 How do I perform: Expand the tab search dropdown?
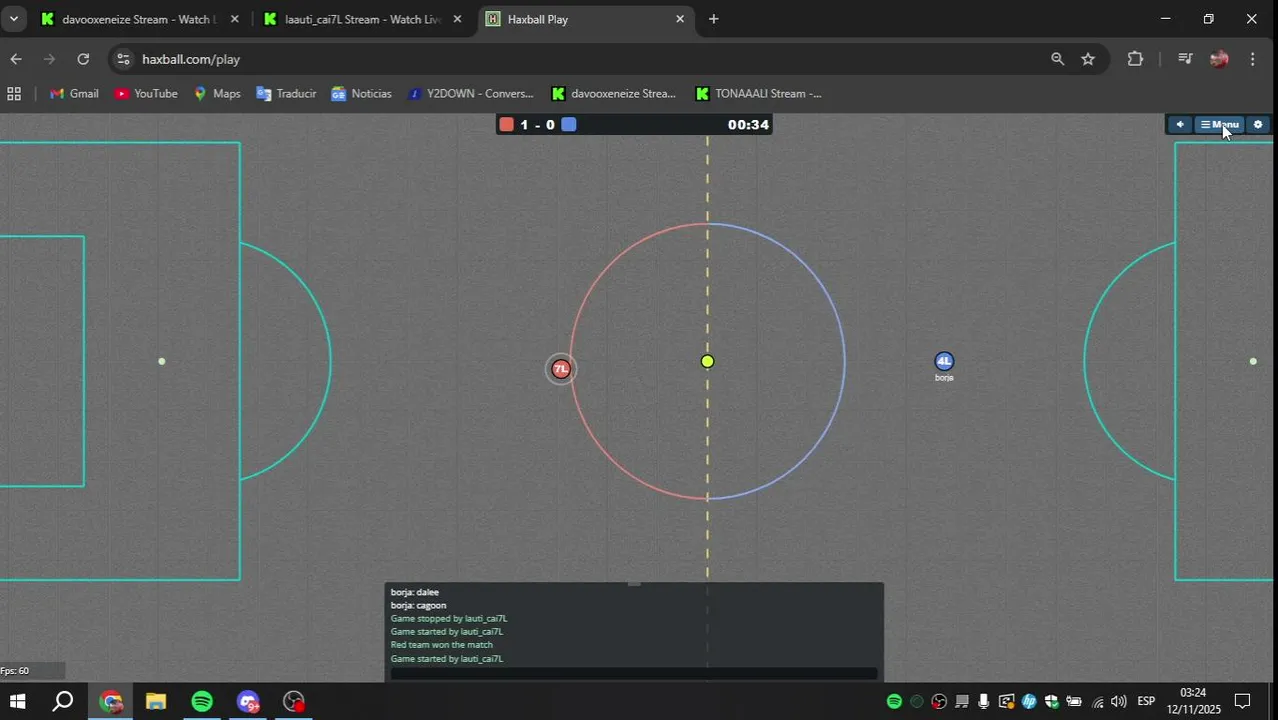(x=13, y=19)
